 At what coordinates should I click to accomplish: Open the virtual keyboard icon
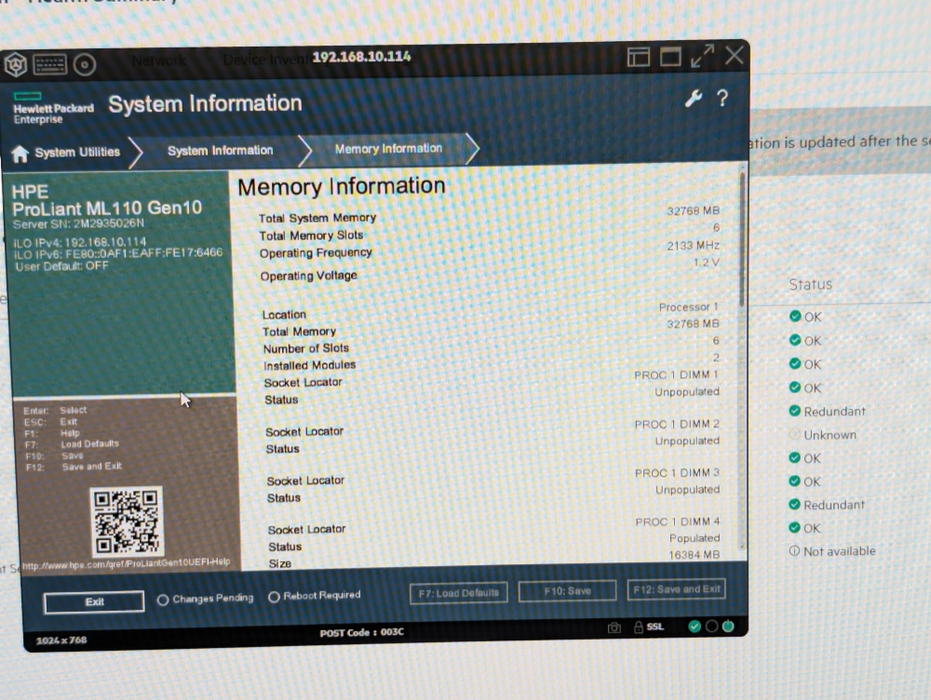click(x=50, y=64)
